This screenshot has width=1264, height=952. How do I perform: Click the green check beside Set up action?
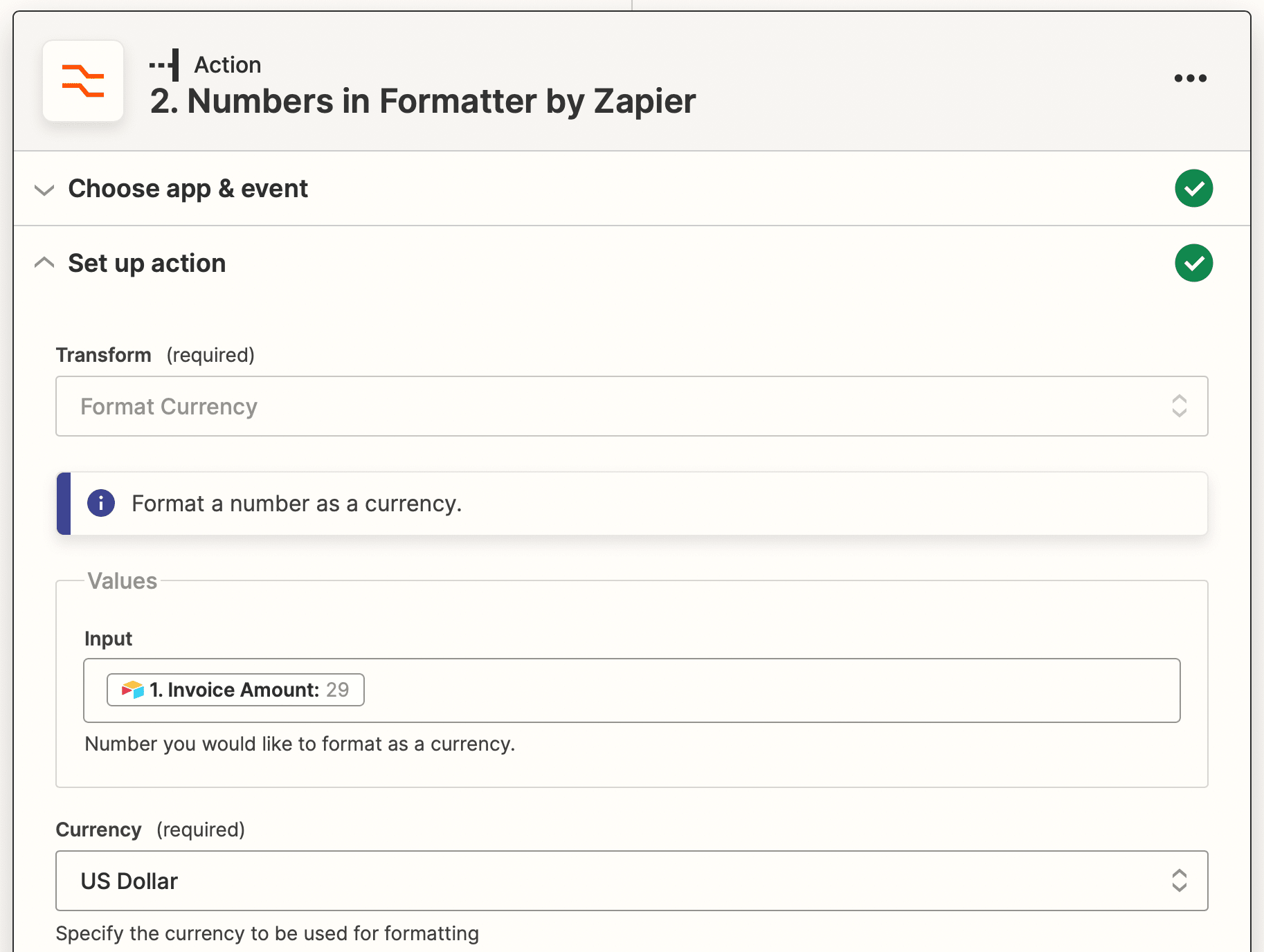[1193, 263]
